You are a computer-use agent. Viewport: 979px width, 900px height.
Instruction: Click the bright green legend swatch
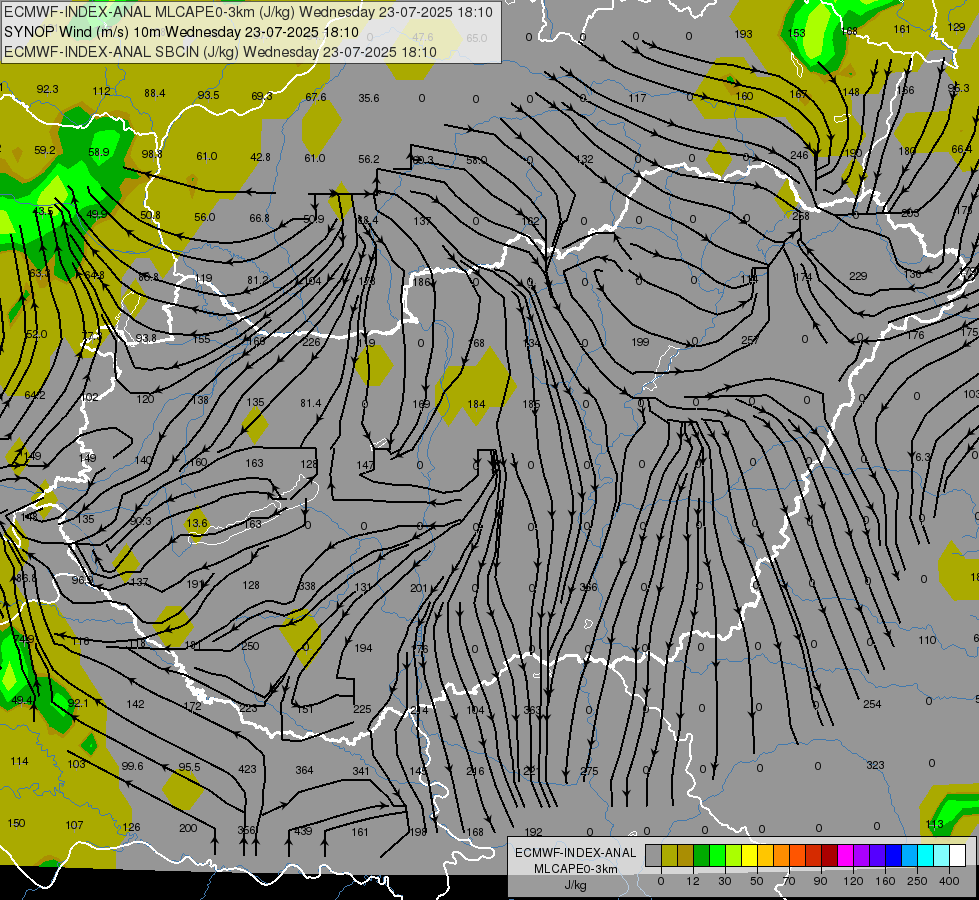[717, 856]
